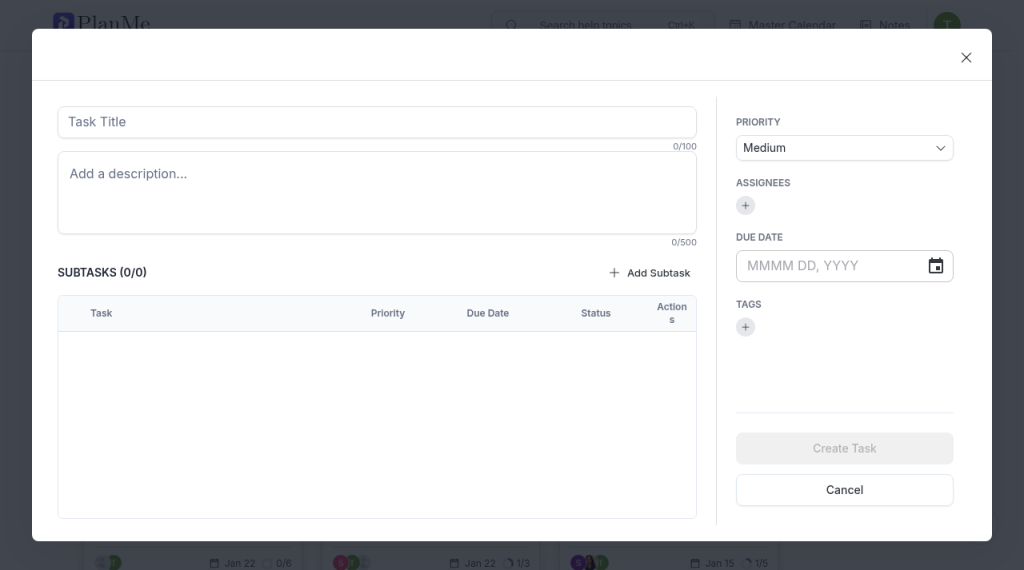Open the Priority dropdown showing Medium
Screen dimensions: 1024x570
[844, 148]
